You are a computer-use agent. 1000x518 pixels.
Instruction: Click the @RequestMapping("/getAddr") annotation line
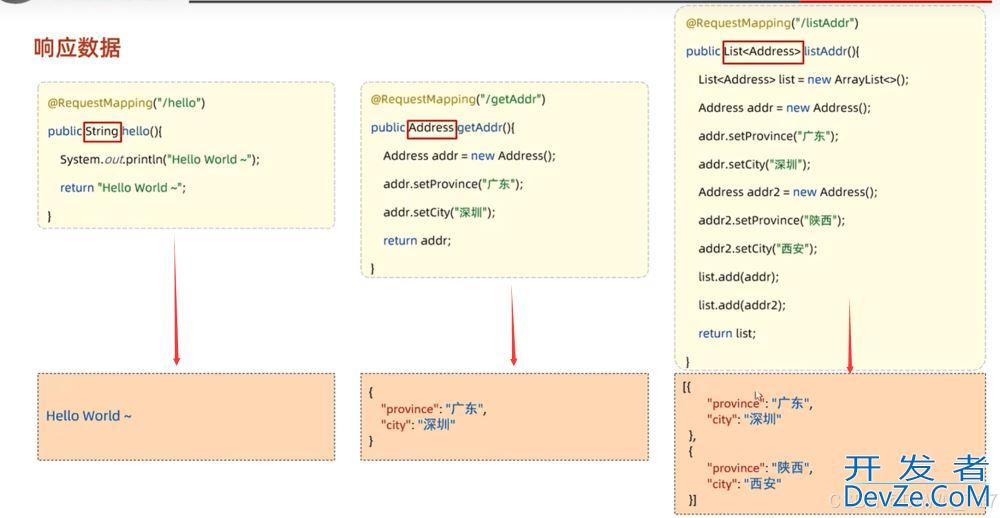coord(458,100)
